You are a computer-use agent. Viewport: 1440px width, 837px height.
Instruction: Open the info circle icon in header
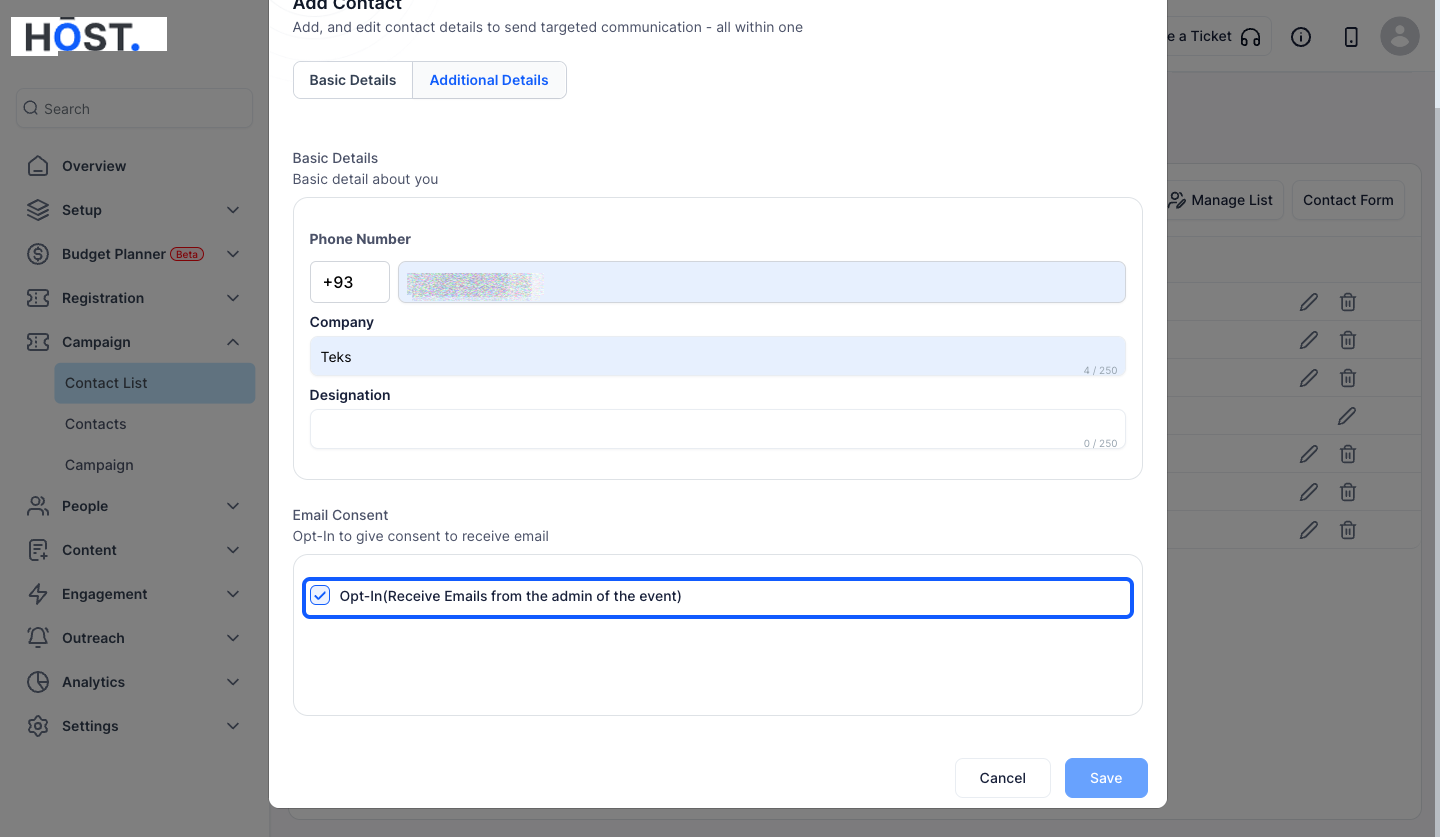tap(1301, 37)
